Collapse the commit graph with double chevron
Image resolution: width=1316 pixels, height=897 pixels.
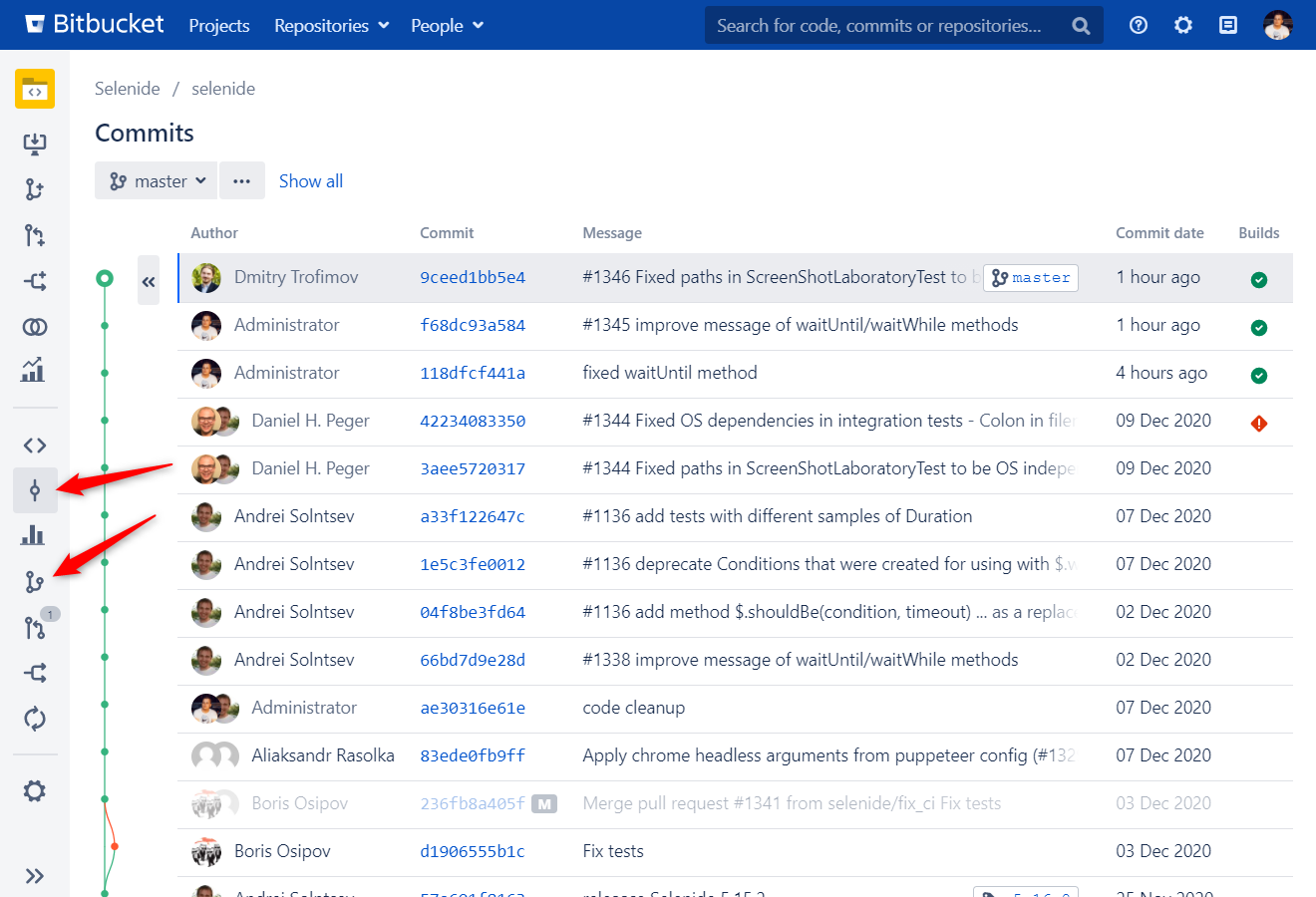149,281
